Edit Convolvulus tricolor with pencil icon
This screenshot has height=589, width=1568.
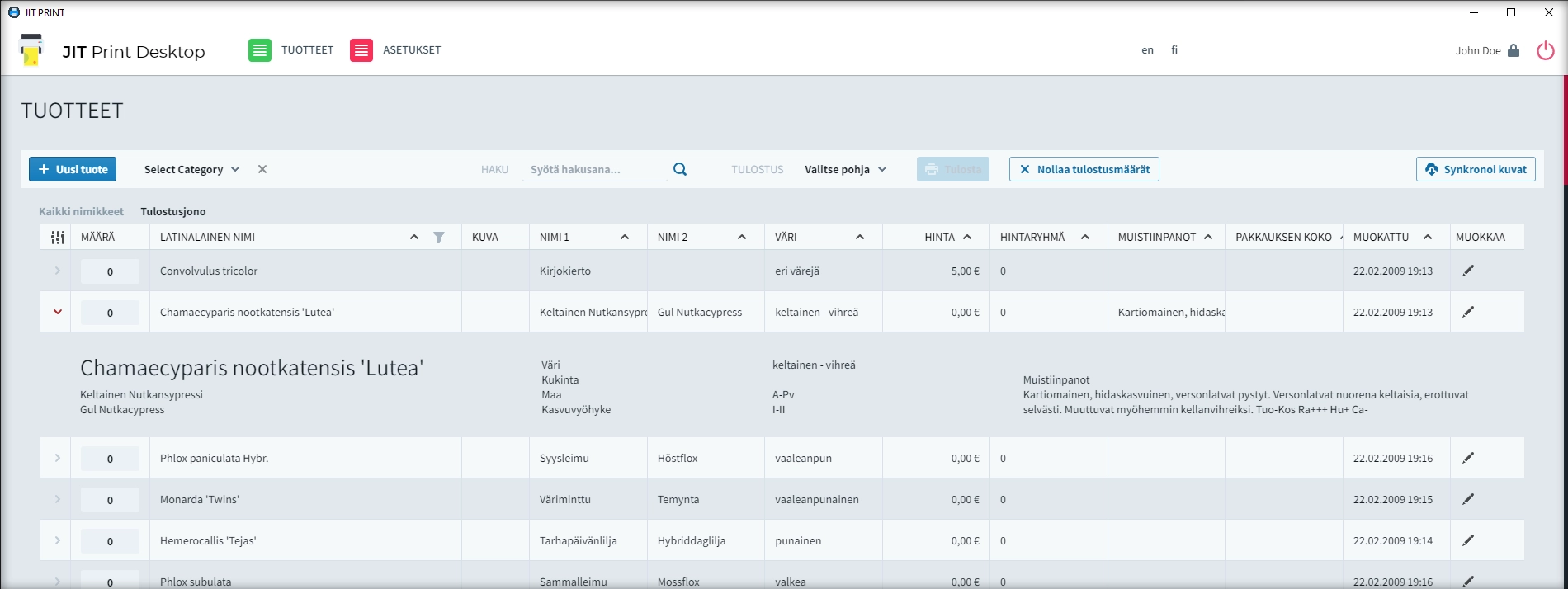pos(1468,271)
